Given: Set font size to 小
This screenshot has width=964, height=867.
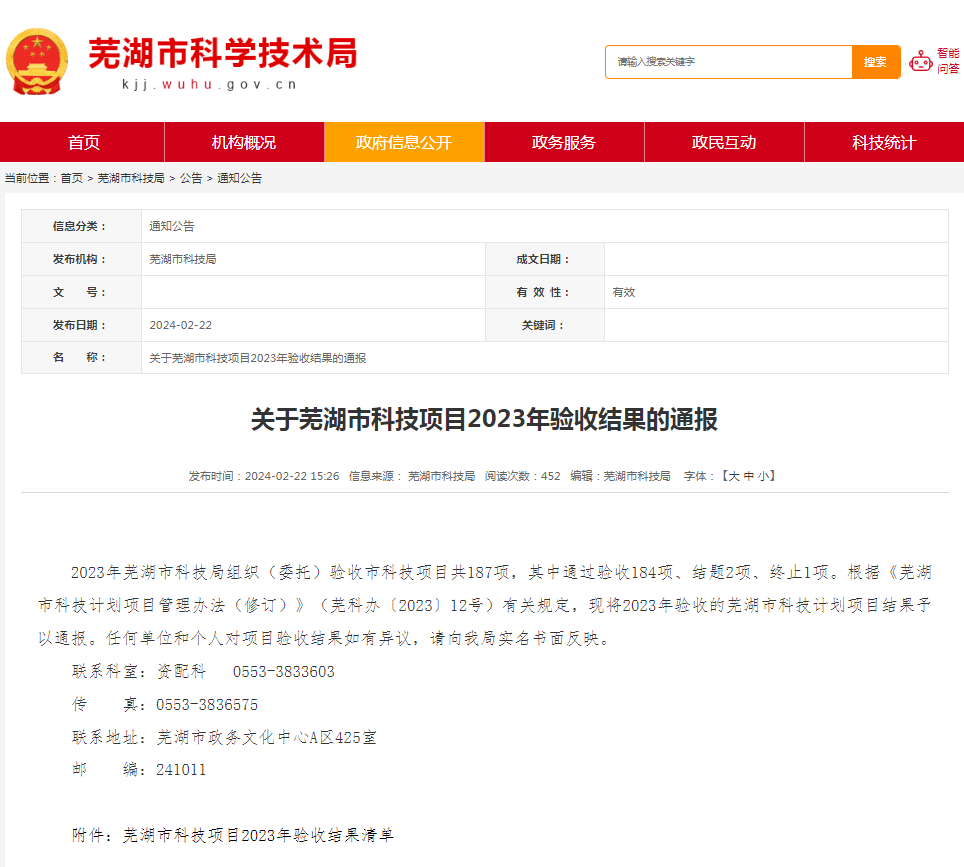Looking at the screenshot, I should click(763, 476).
